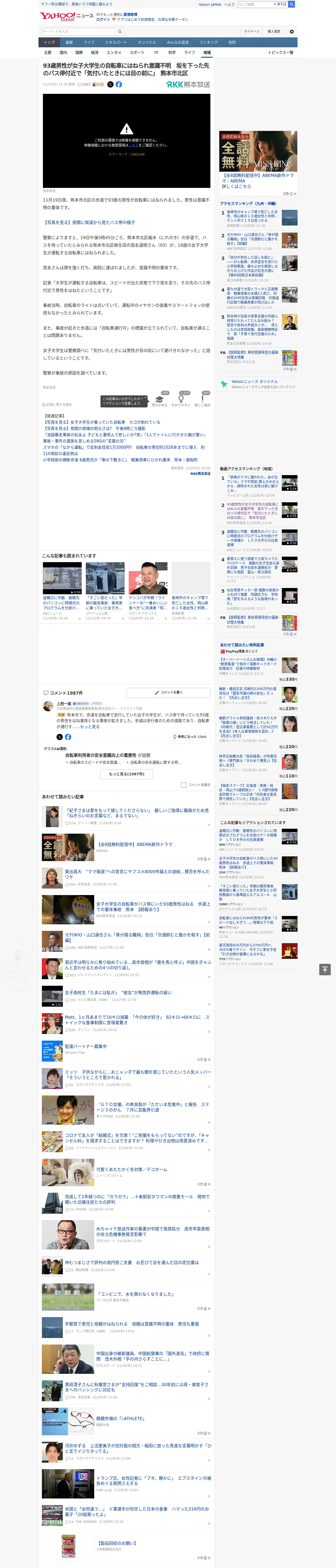This screenshot has height=1568, width=336.
Task: Open the ランキング navigation tab
Action: pos(209,42)
